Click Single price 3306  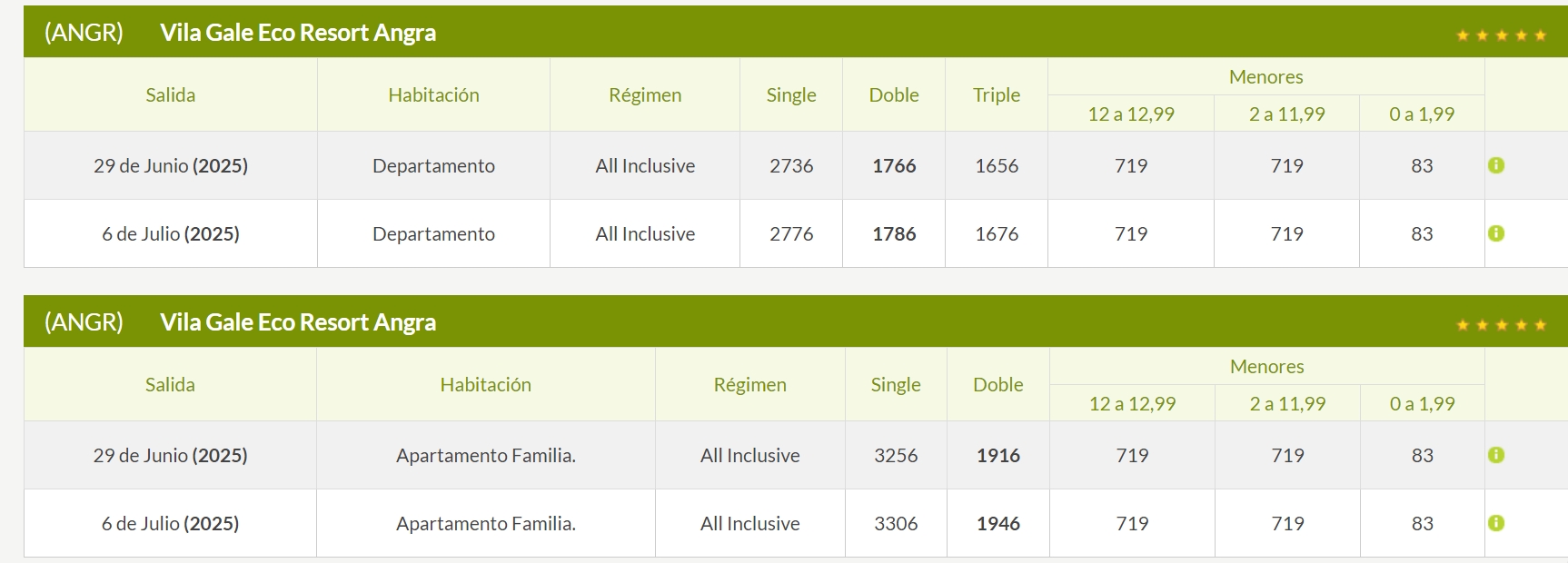coord(896,523)
